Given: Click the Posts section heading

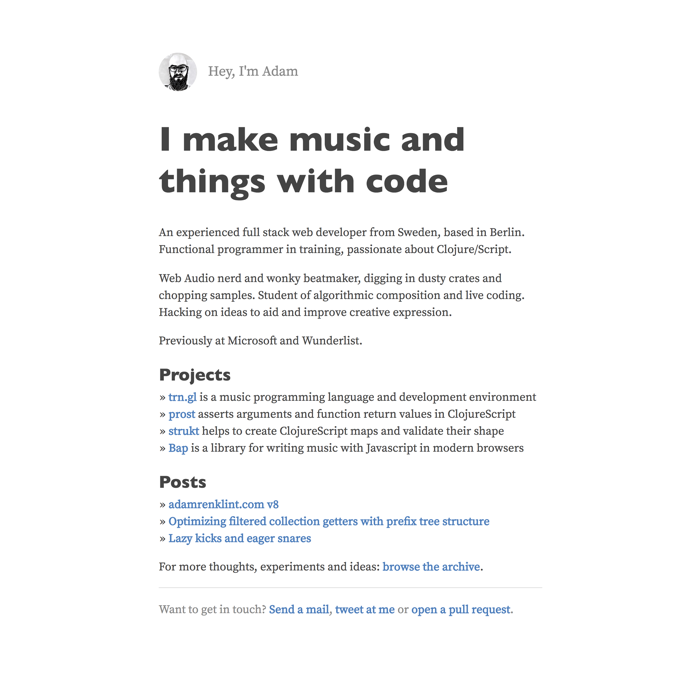Looking at the screenshot, I should click(x=183, y=482).
